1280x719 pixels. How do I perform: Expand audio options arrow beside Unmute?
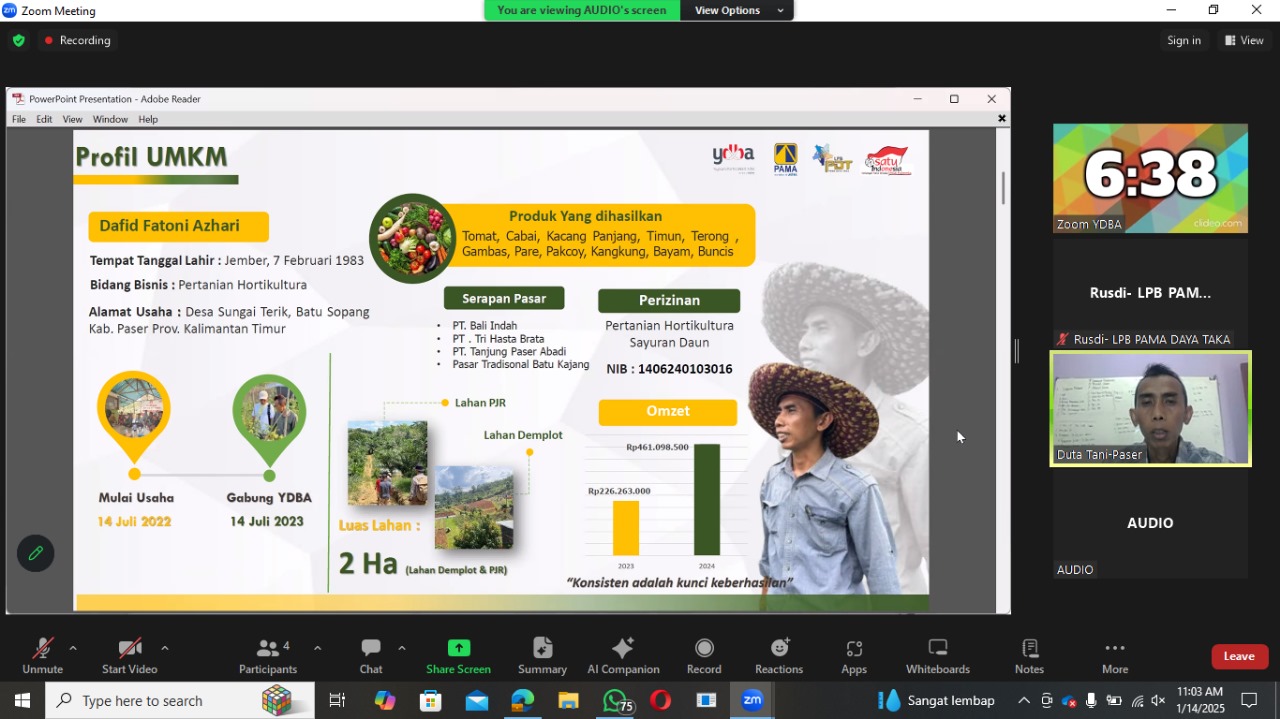(x=73, y=648)
